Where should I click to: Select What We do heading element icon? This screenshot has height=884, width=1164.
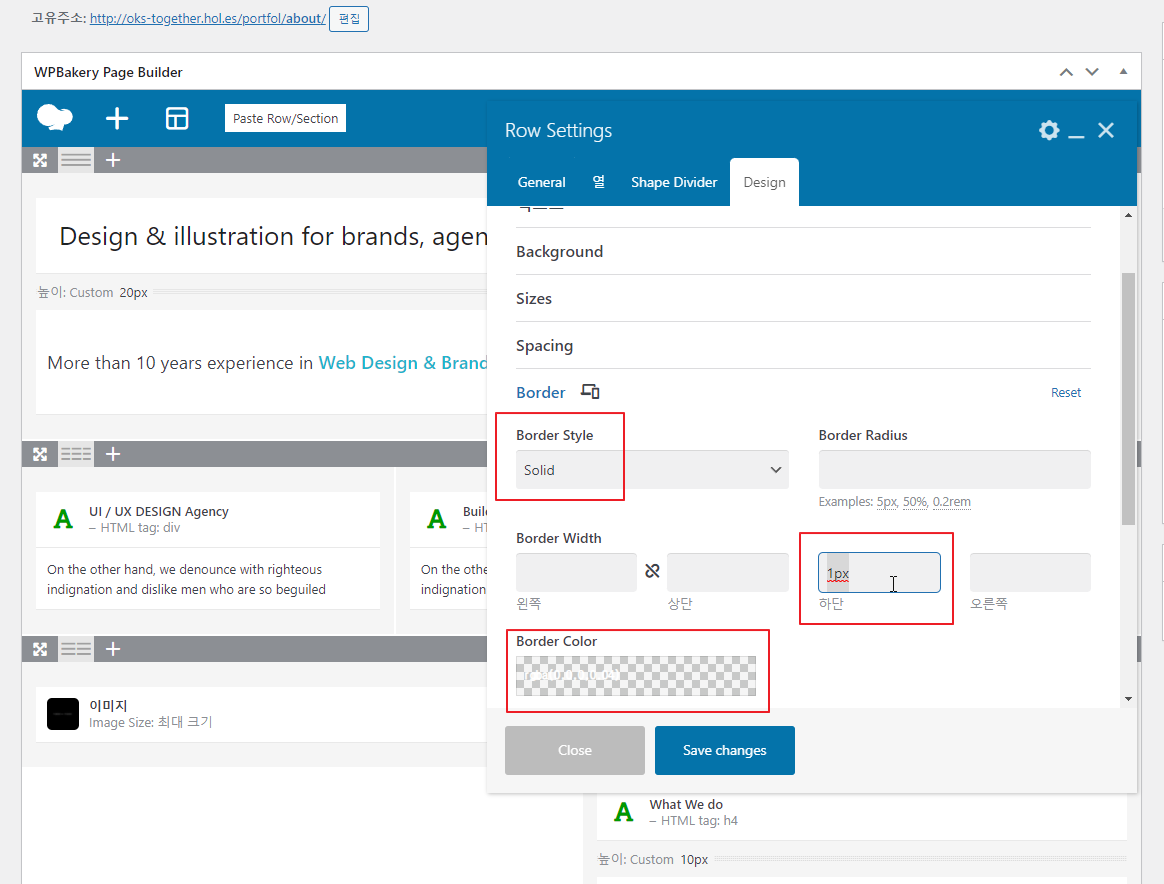click(x=624, y=812)
